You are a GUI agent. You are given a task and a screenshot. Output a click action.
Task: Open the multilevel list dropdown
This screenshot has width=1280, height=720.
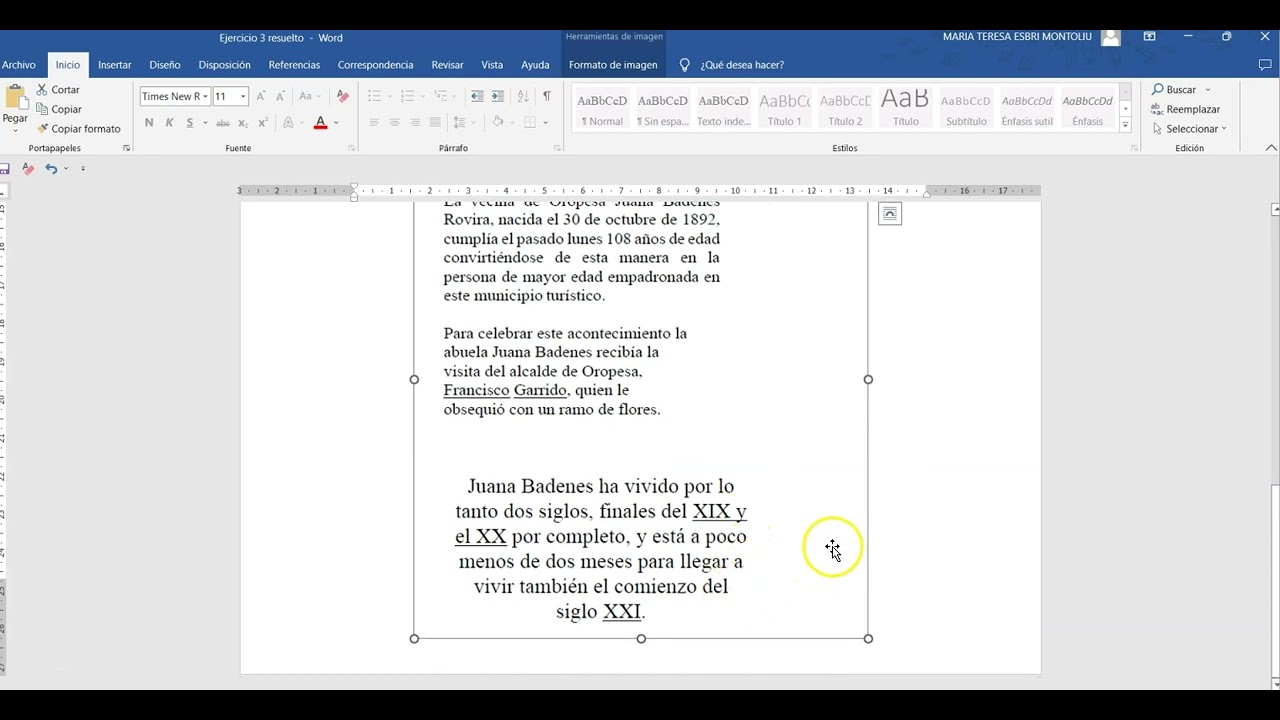tap(453, 97)
